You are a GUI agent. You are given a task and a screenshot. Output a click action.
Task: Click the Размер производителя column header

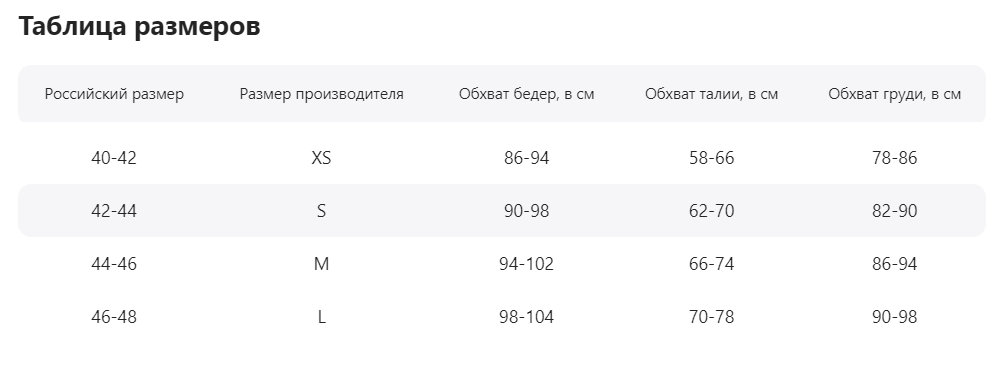click(321, 94)
